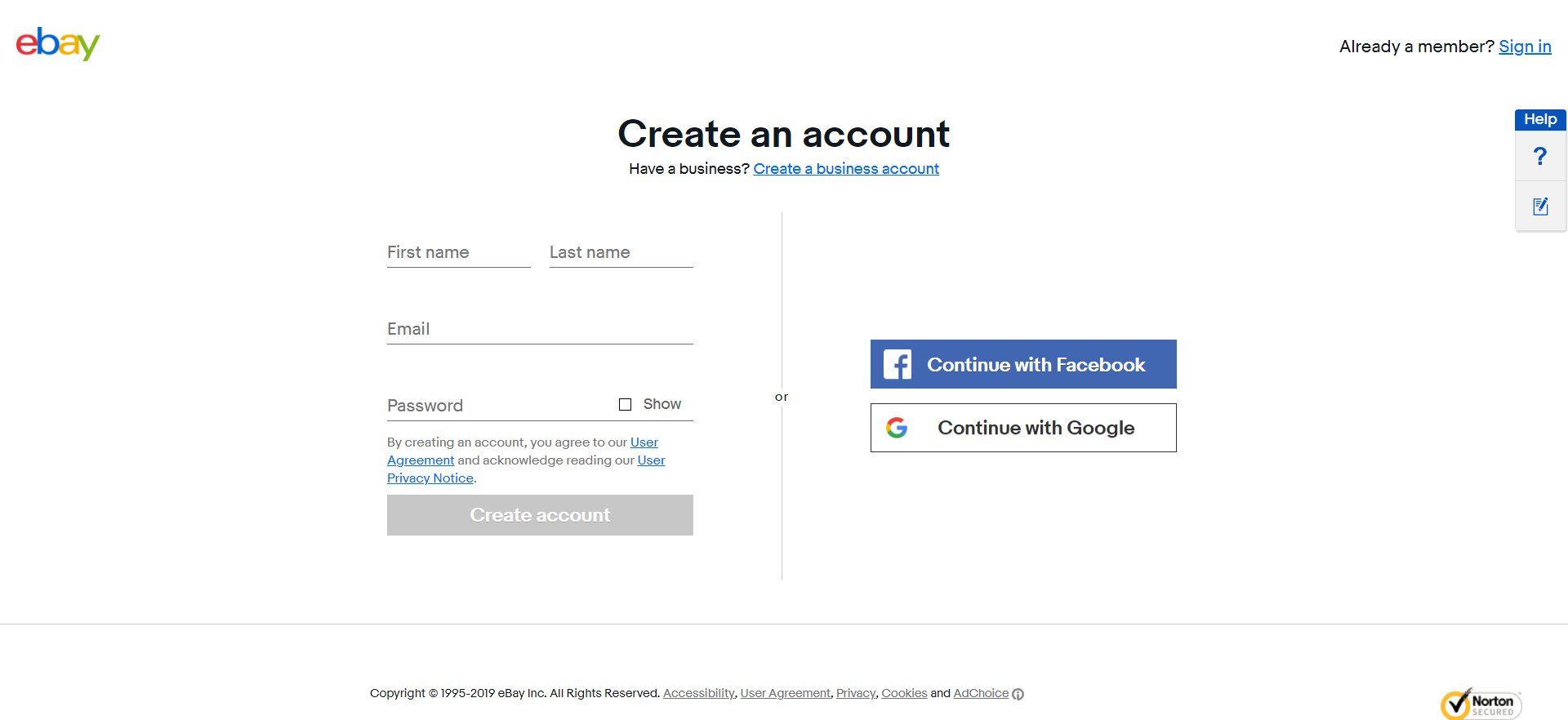Click the Password input field
1568x720 pixels.
(x=498, y=406)
